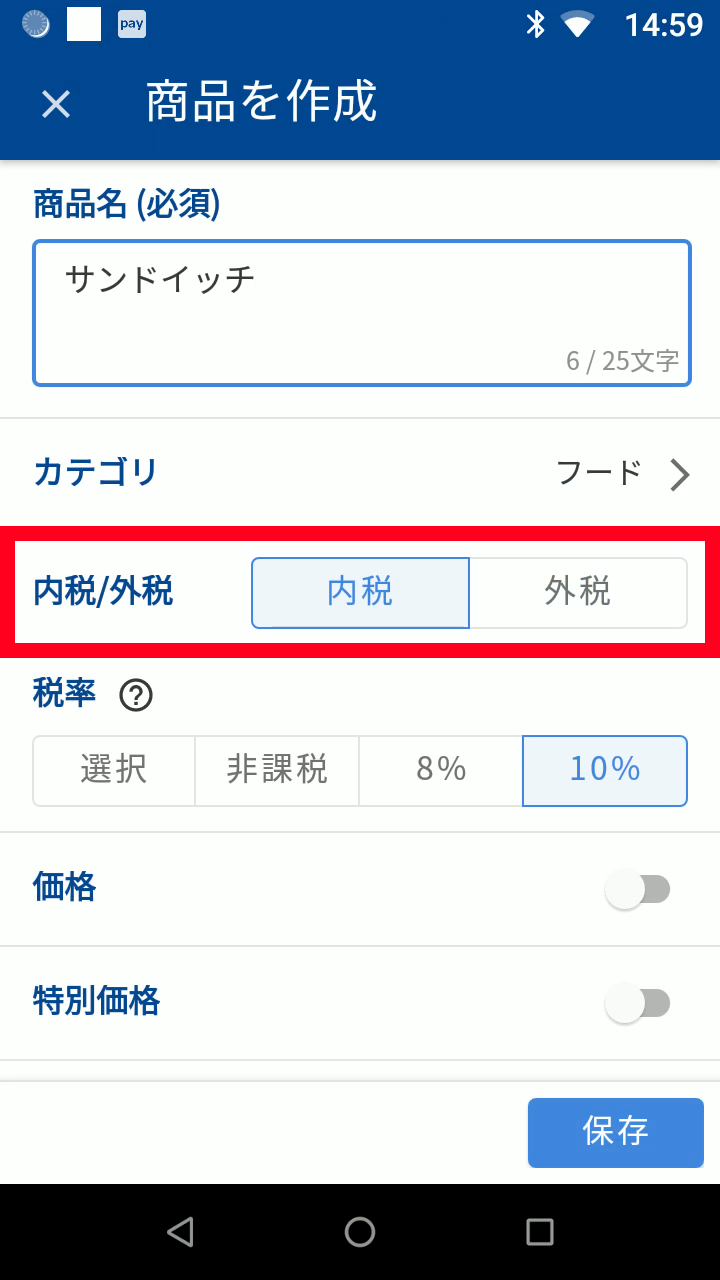Enable the 特別価格 toggle switch

point(638,1003)
